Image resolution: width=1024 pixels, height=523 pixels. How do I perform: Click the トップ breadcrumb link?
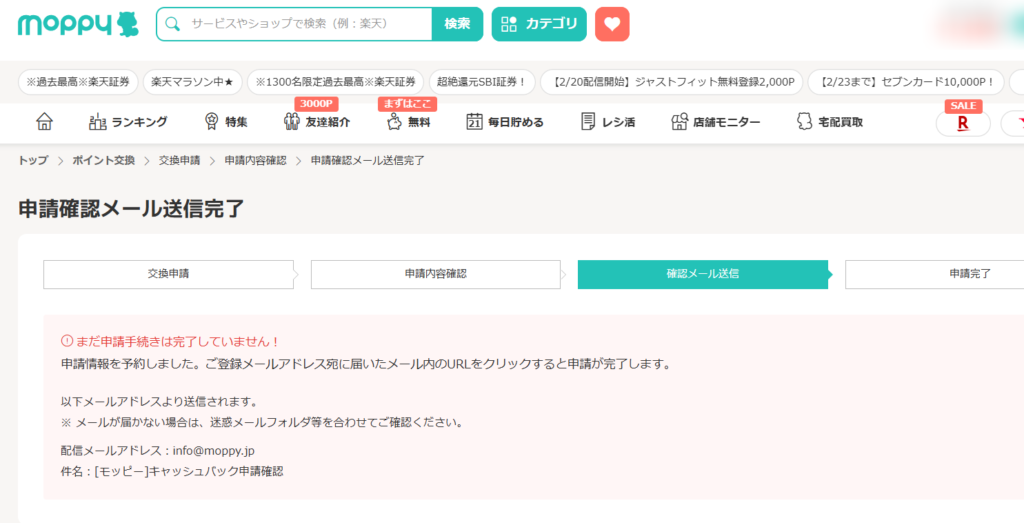(x=33, y=161)
